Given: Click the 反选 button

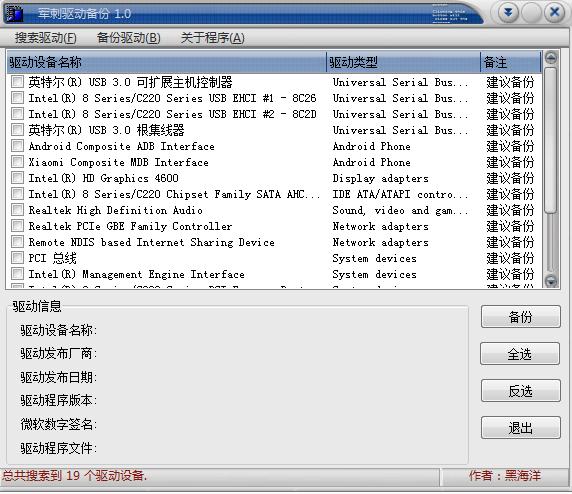Looking at the screenshot, I should coord(521,391).
